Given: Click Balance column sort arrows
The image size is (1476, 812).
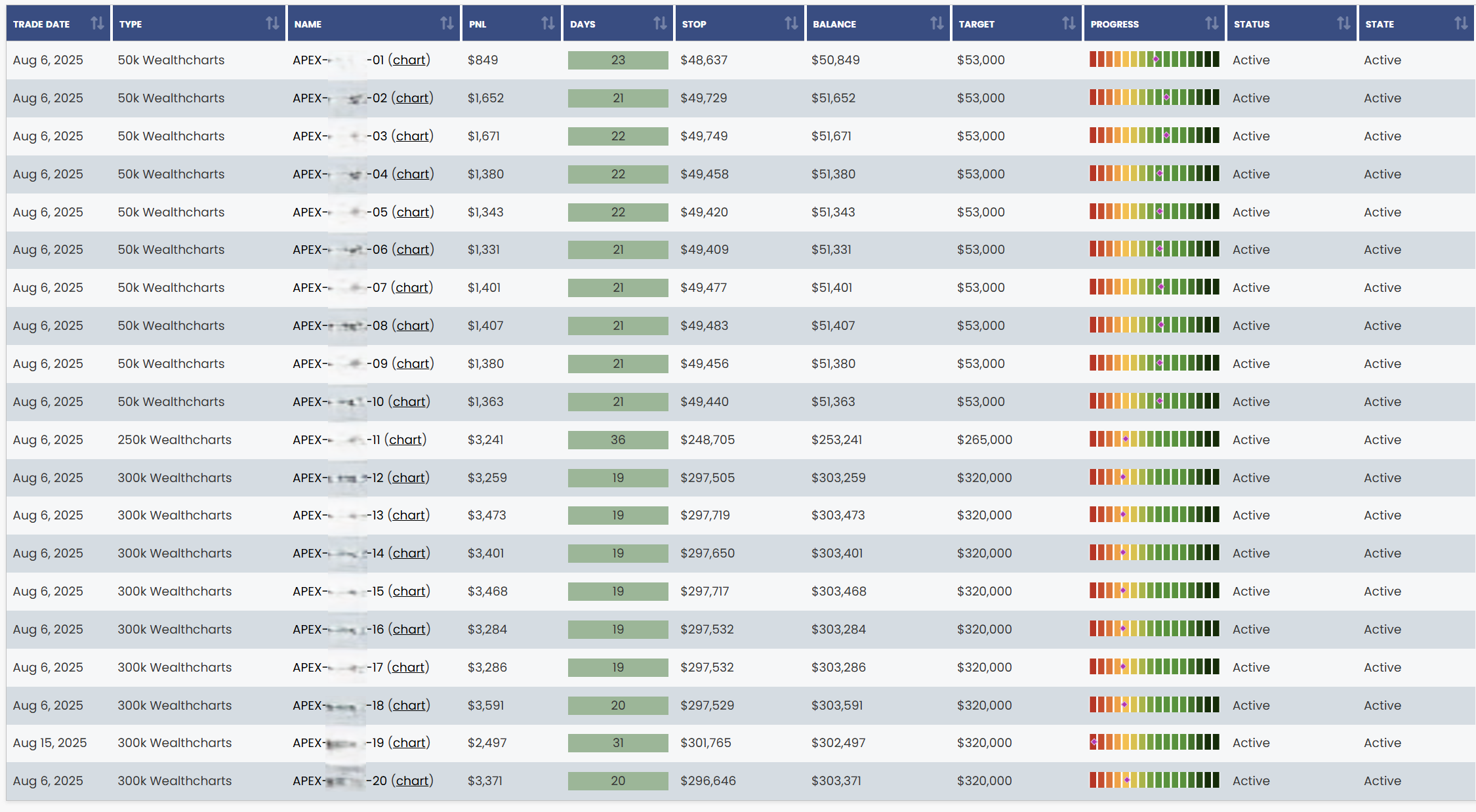Looking at the screenshot, I should pos(937,24).
